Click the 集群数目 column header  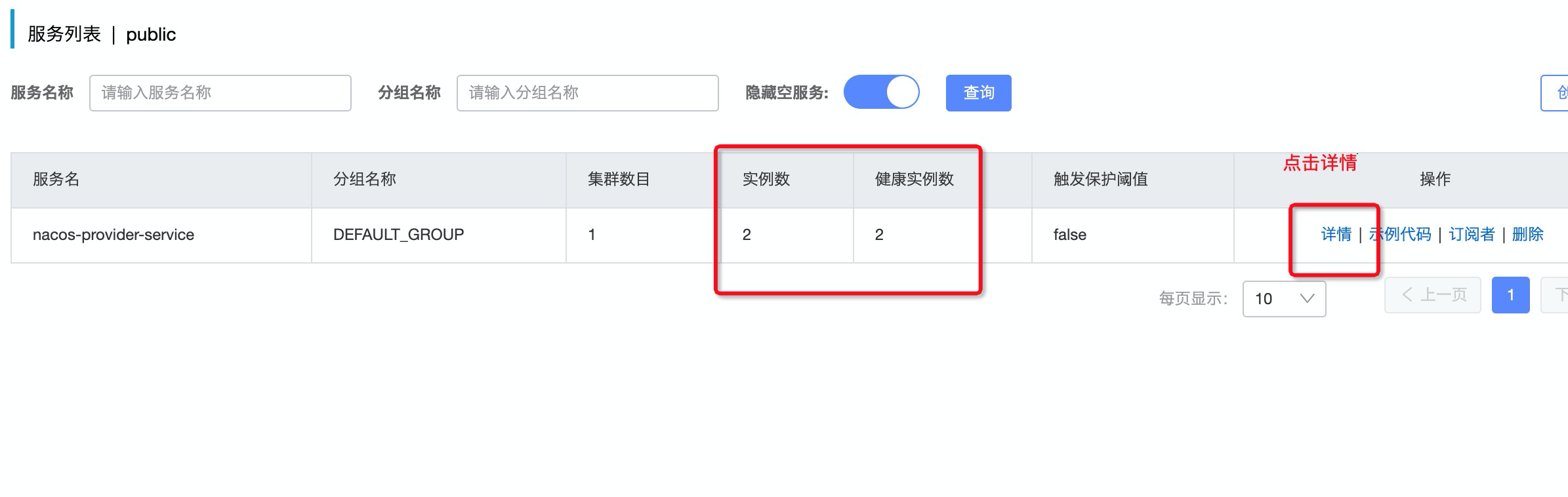pos(619,179)
